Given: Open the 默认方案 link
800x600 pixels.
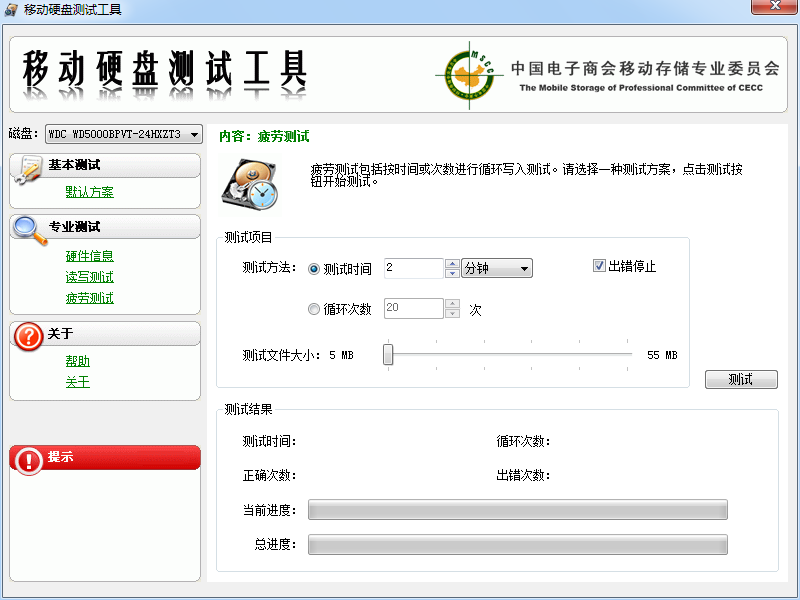Looking at the screenshot, I should click(90, 192).
